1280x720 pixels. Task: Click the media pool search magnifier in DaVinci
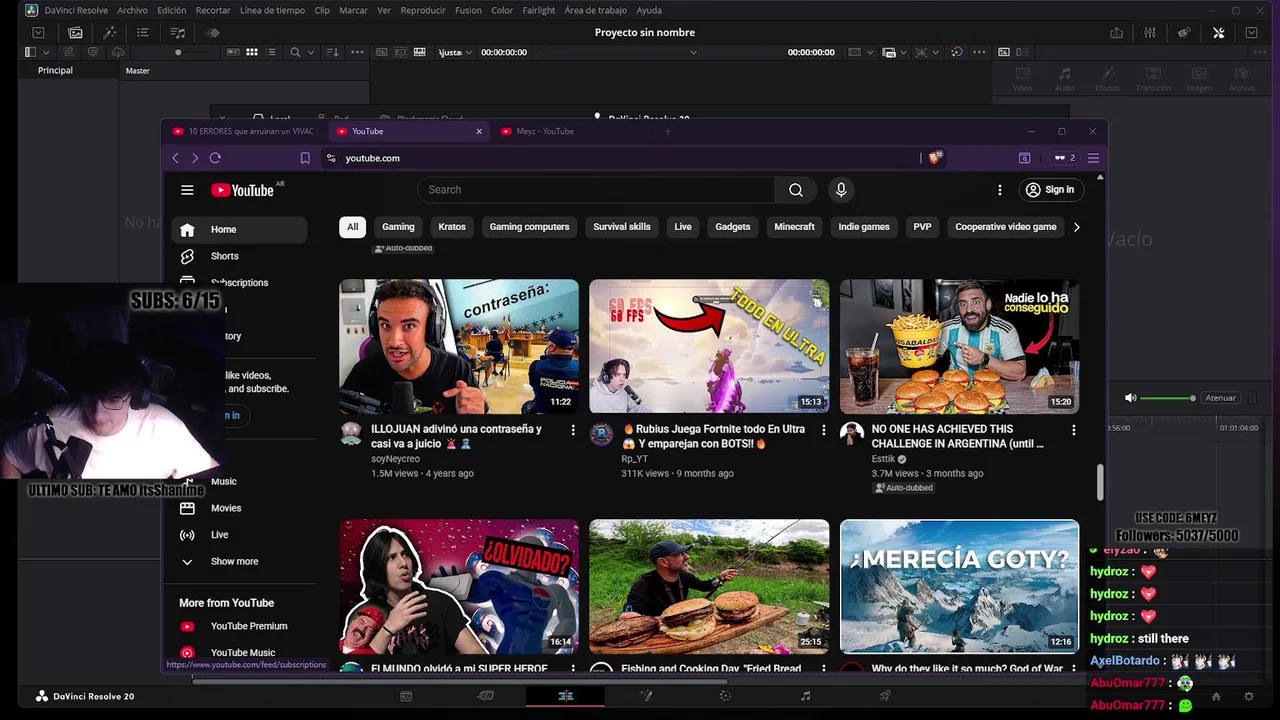[x=295, y=52]
